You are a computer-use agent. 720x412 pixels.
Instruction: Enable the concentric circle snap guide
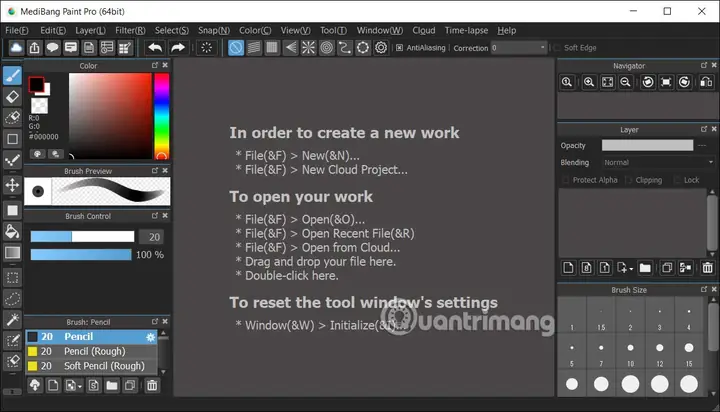pyautogui.click(x=326, y=48)
